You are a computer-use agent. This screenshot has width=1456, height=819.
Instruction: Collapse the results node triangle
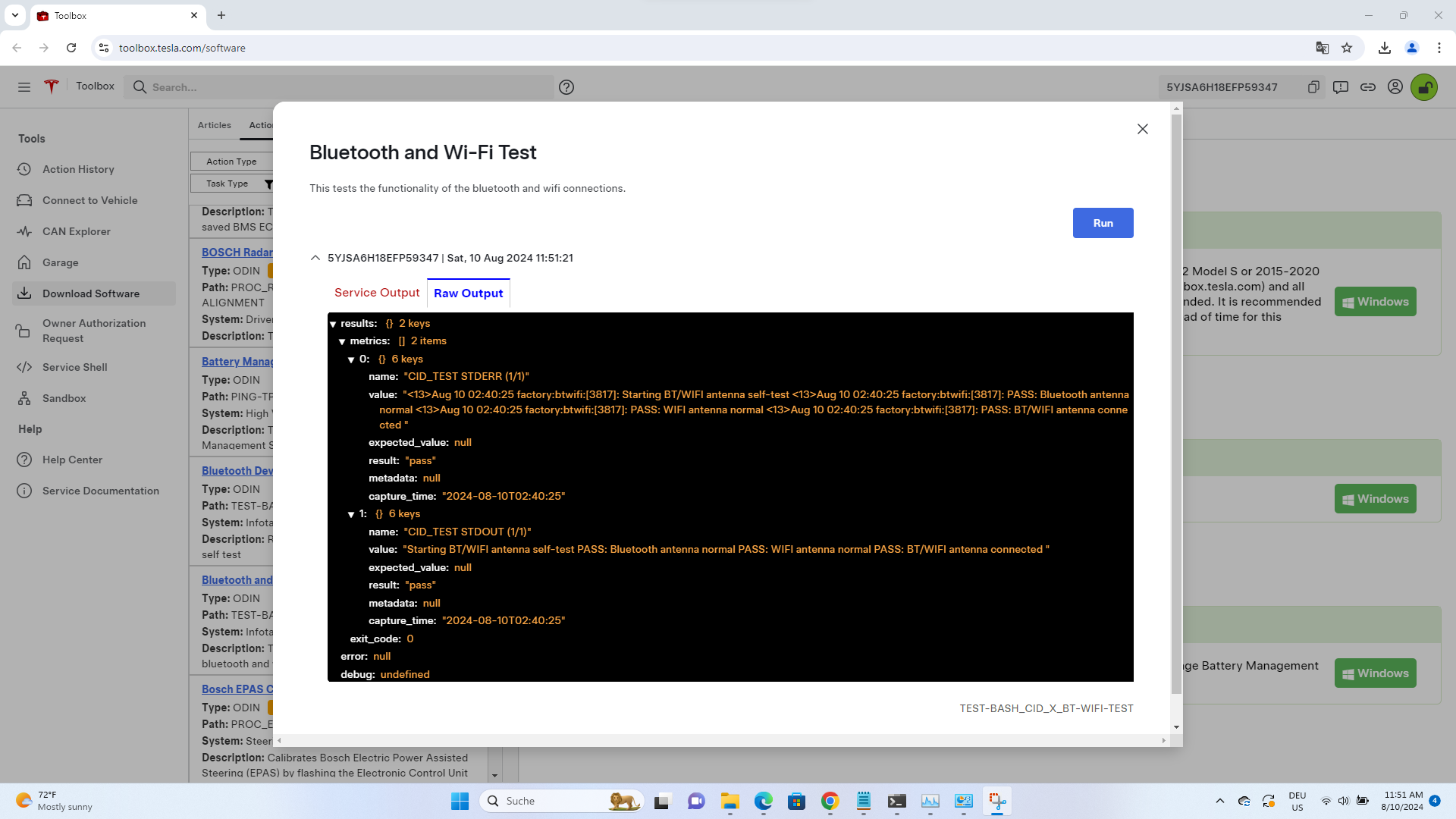click(x=333, y=324)
